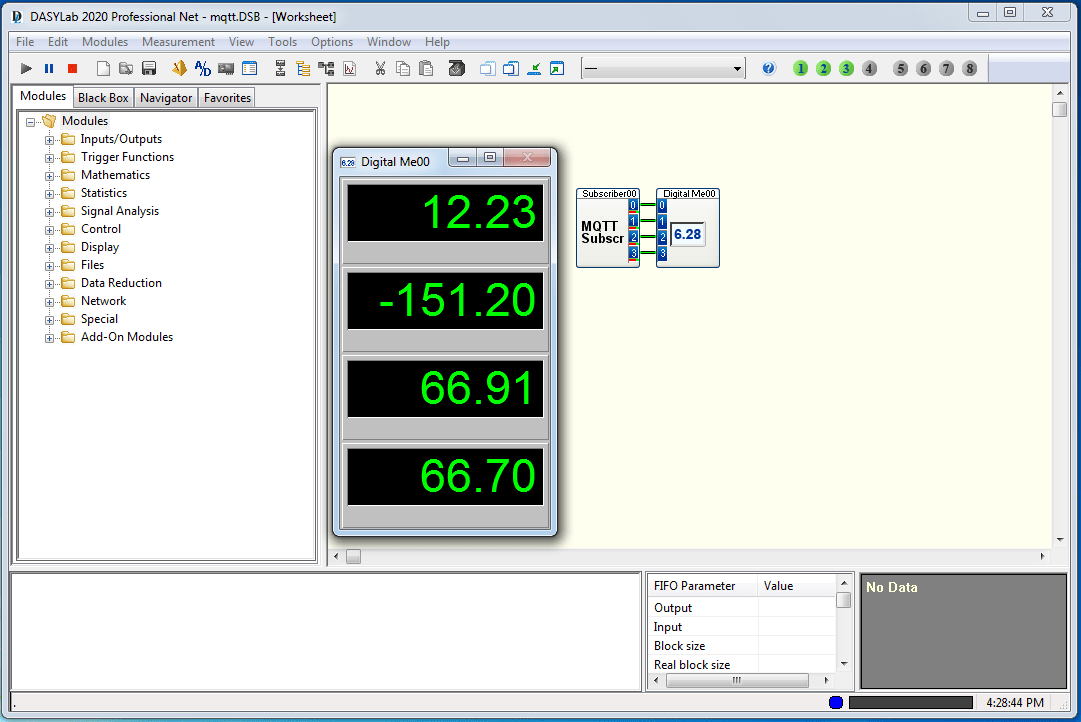Image resolution: width=1081 pixels, height=722 pixels.
Task: Open the toolbar line-style dropdown
Action: click(738, 69)
